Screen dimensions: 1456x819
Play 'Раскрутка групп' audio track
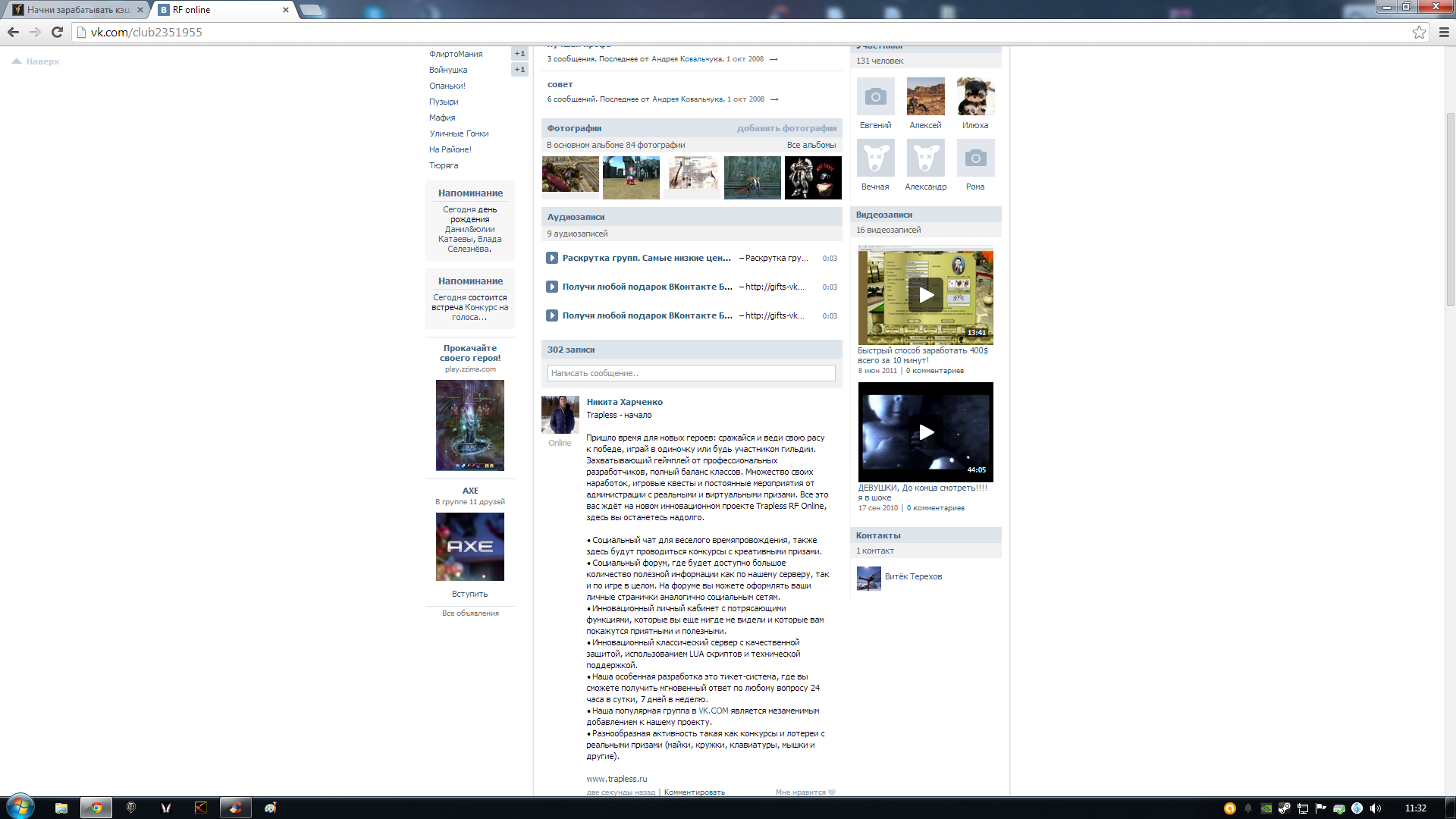[x=552, y=258]
